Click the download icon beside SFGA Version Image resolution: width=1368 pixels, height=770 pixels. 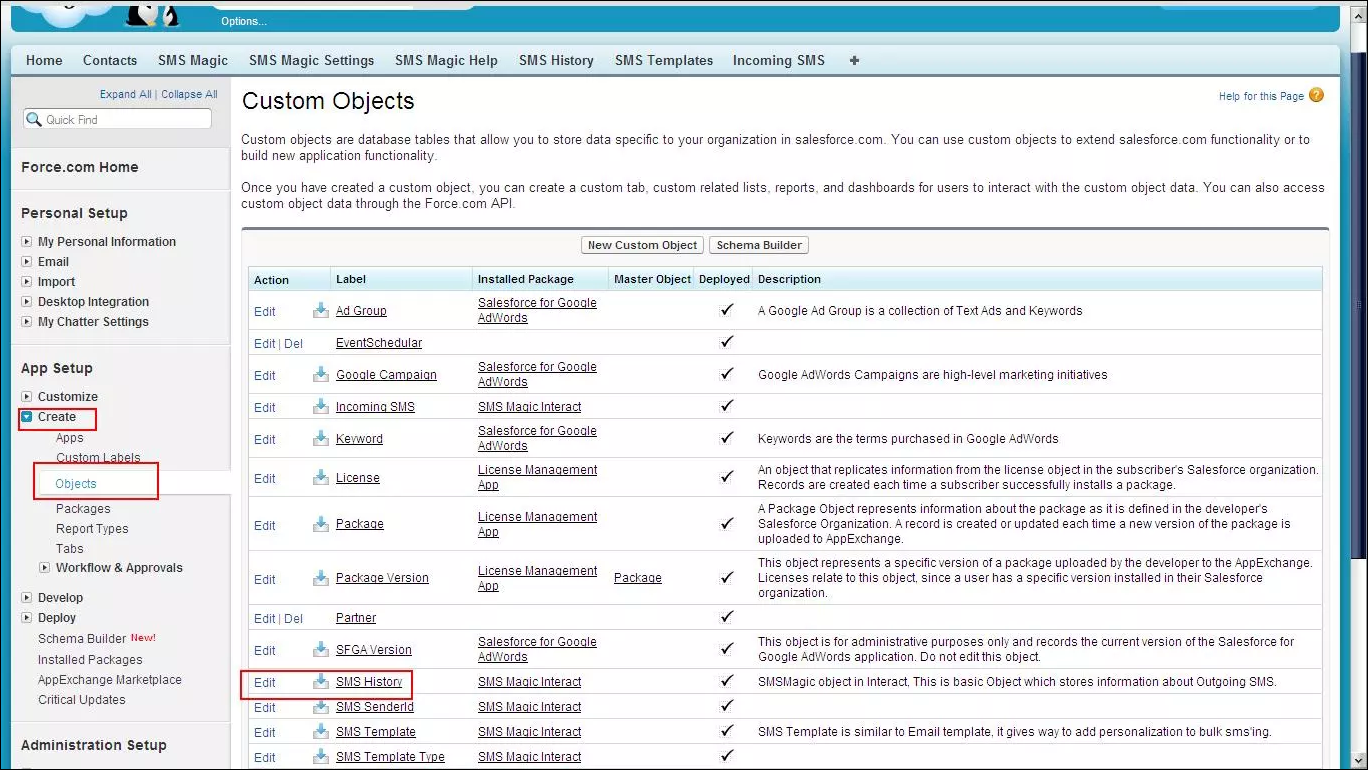pos(321,649)
